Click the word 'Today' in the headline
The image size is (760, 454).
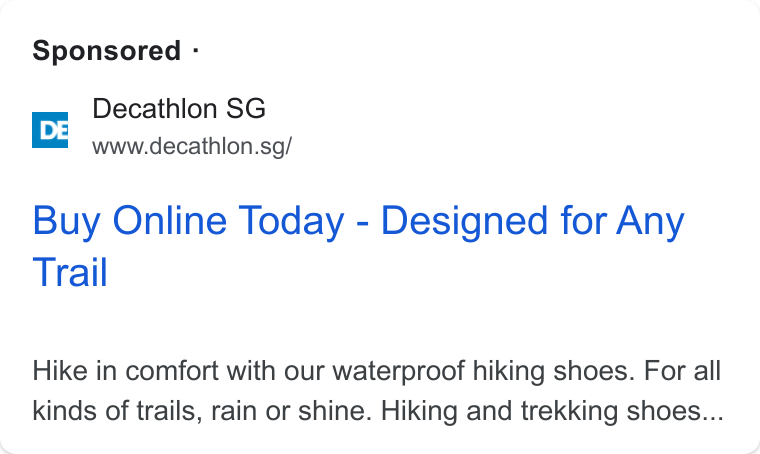(x=291, y=221)
